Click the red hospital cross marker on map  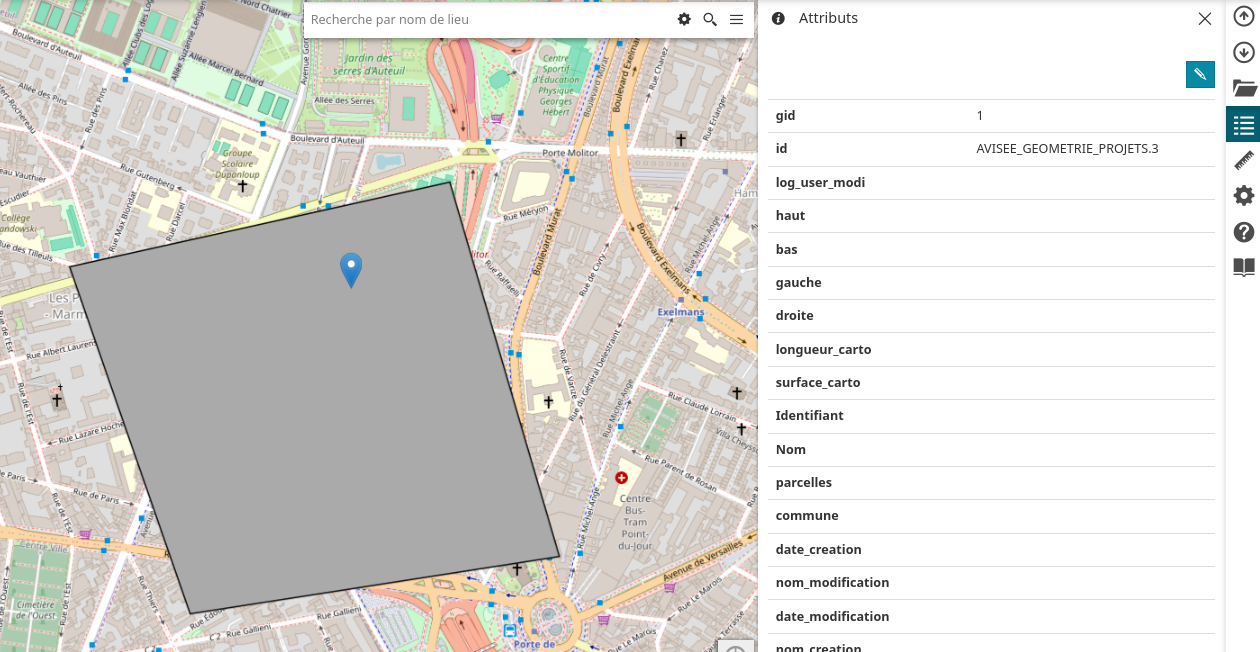pyautogui.click(x=621, y=478)
